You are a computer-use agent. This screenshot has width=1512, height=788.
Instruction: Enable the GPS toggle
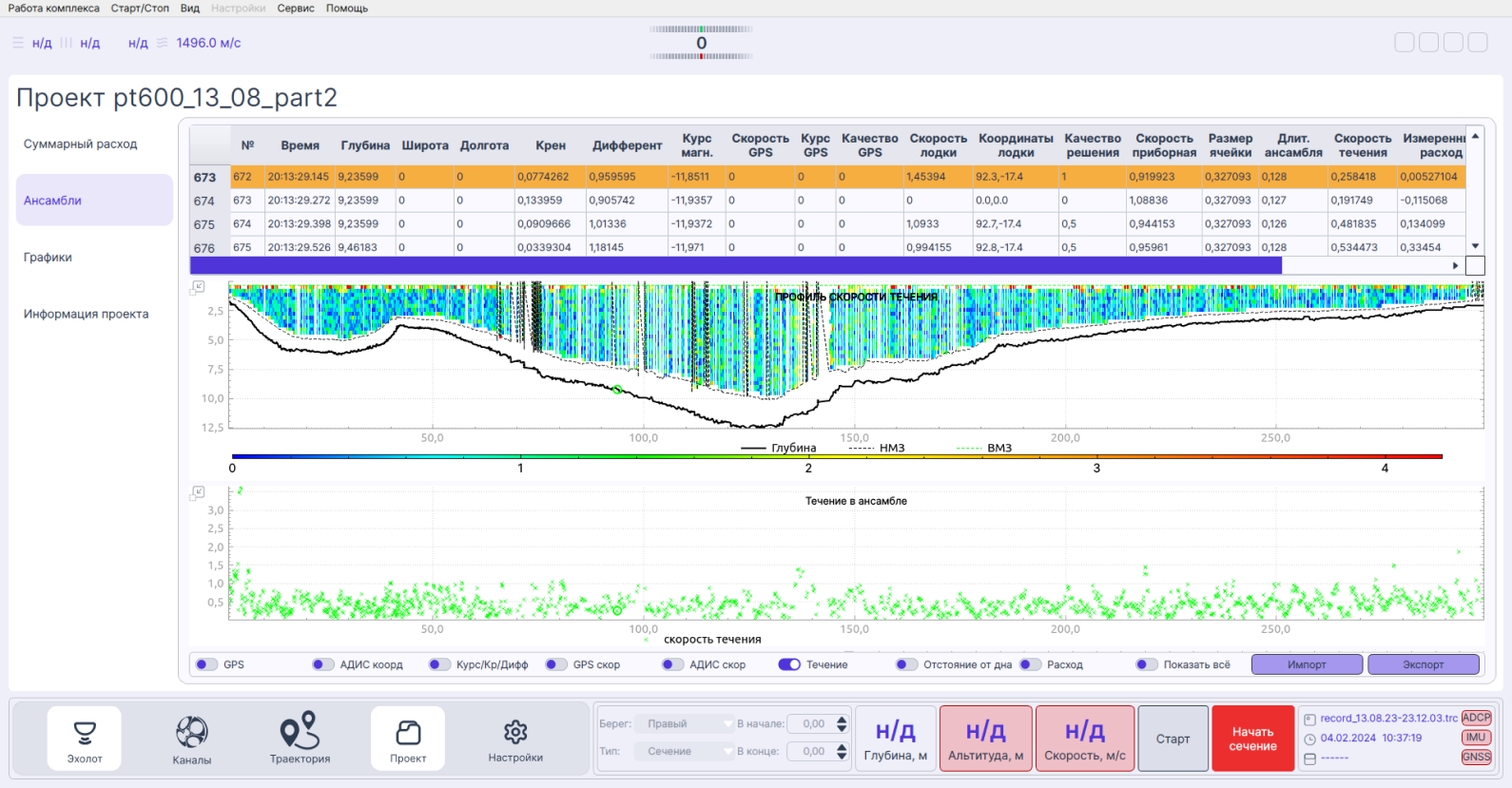206,664
